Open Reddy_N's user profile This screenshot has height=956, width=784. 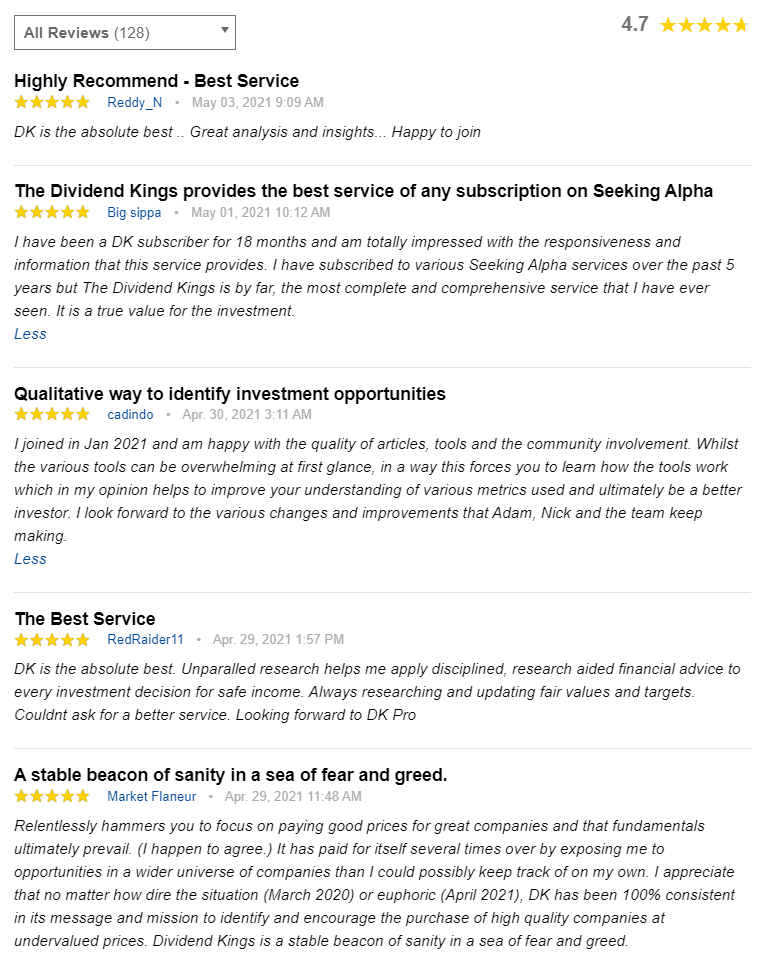pos(135,102)
